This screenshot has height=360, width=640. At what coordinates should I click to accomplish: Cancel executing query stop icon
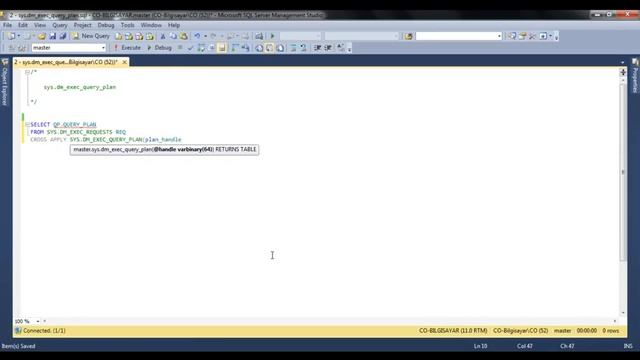180,48
